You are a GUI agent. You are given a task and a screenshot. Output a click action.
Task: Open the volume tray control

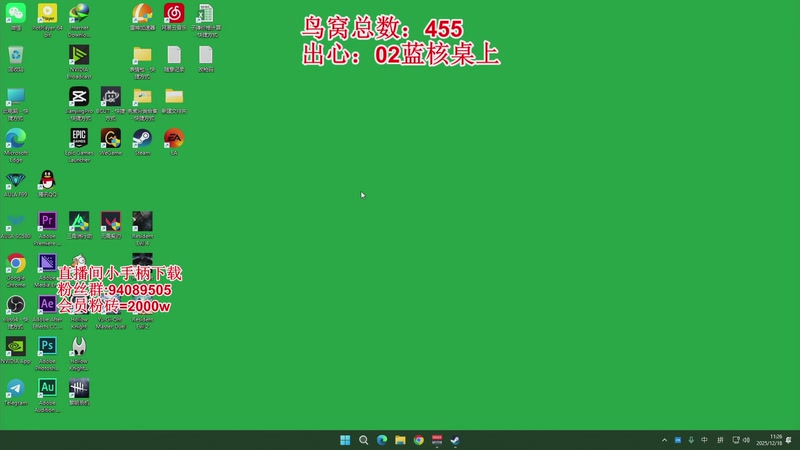pos(746,440)
